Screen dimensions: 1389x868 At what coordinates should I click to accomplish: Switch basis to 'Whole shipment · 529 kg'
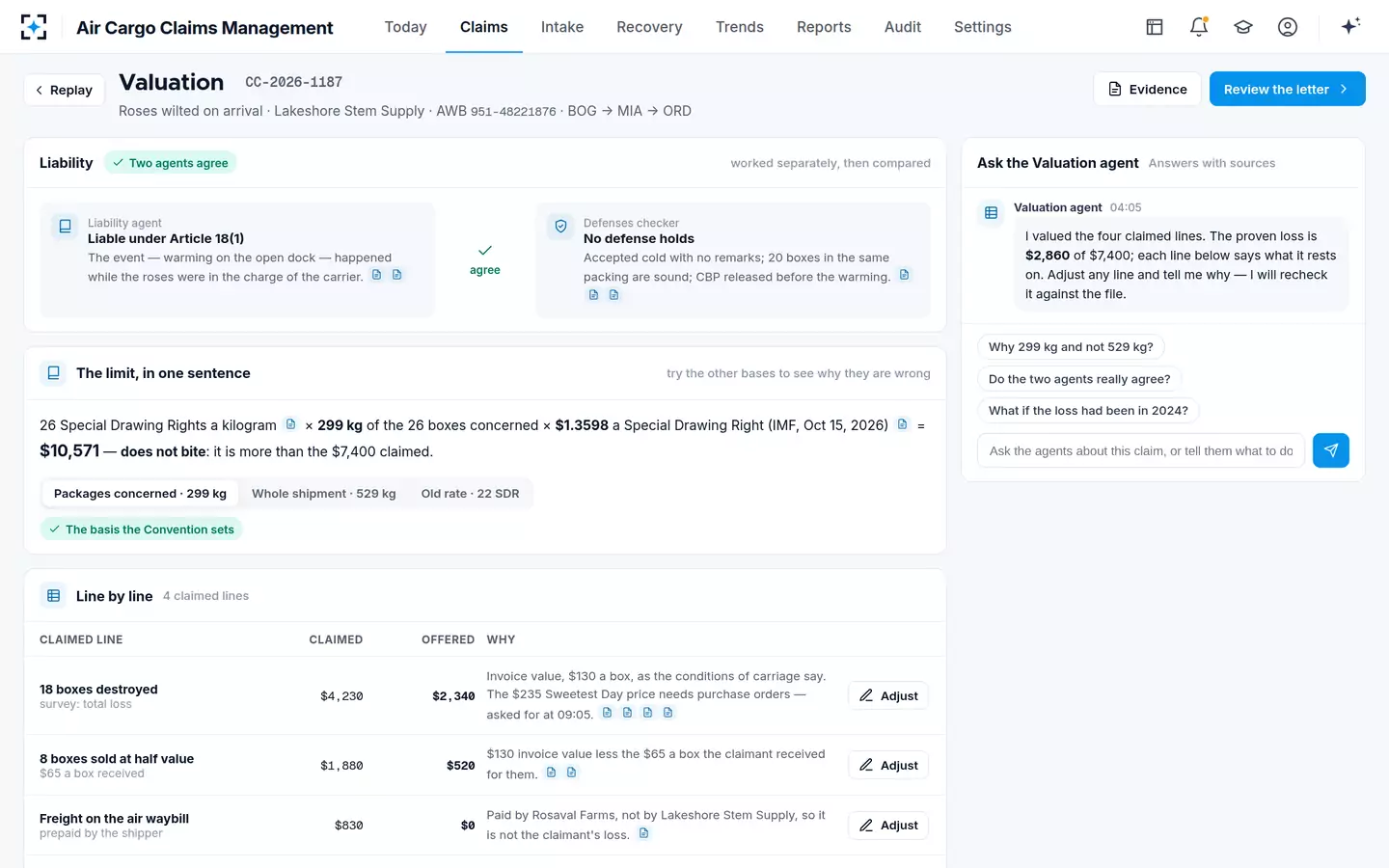324,493
